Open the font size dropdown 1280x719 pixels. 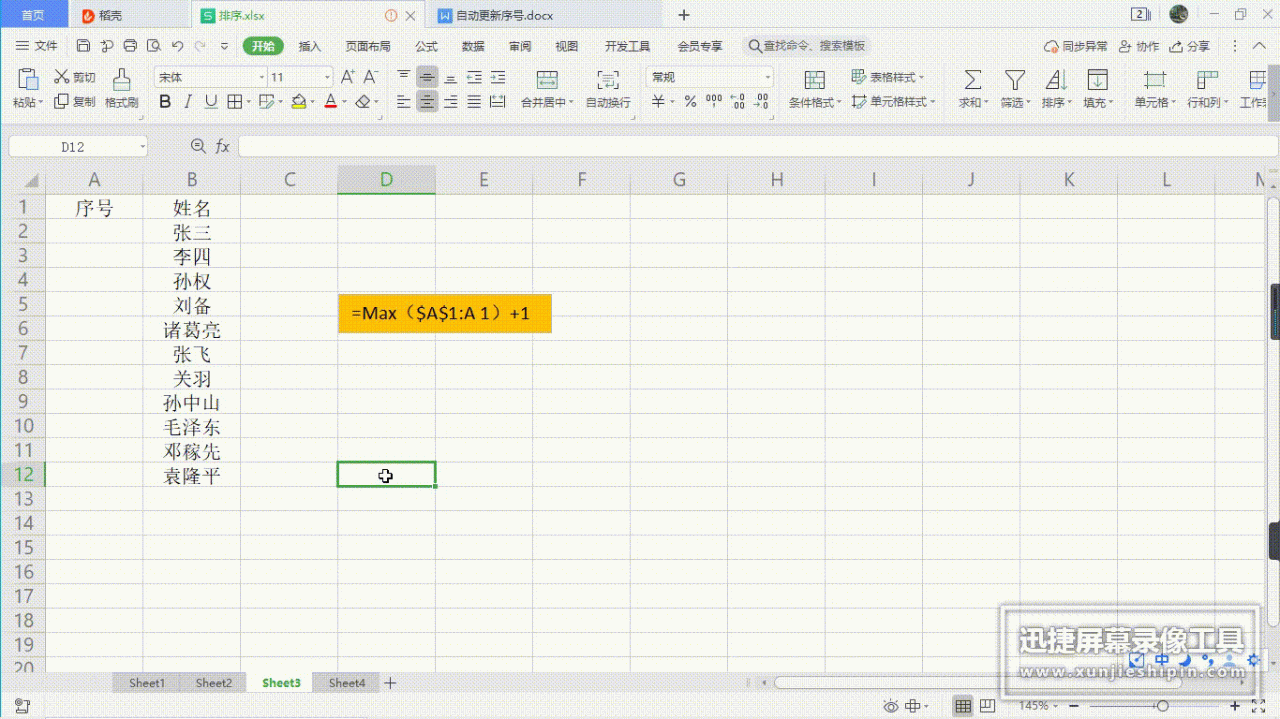point(327,77)
